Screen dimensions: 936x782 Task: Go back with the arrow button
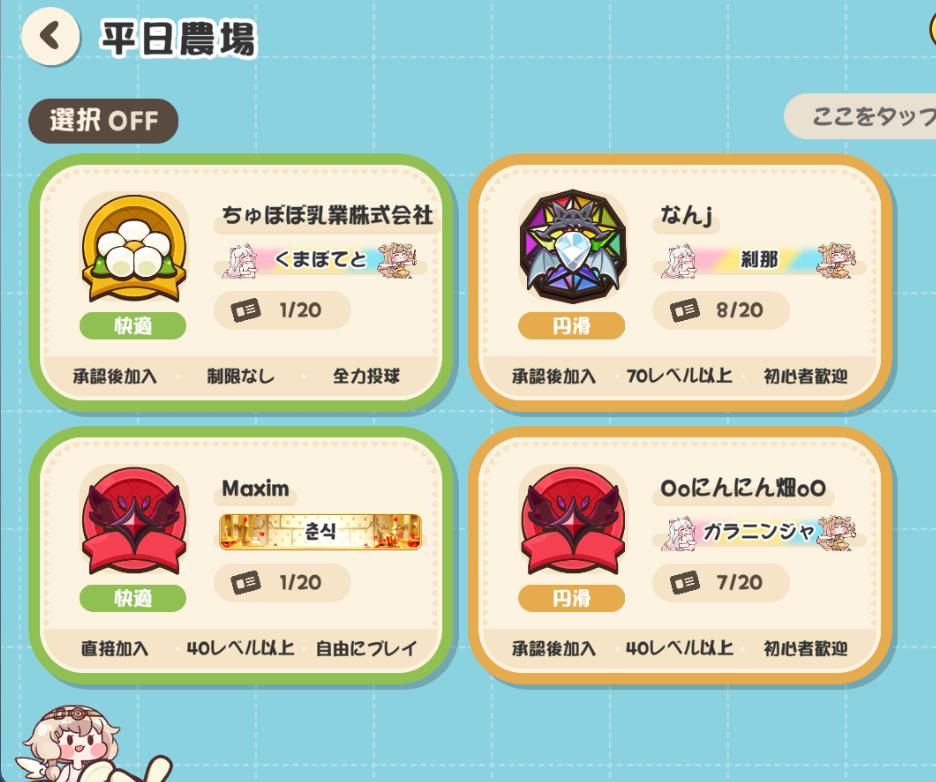51,36
